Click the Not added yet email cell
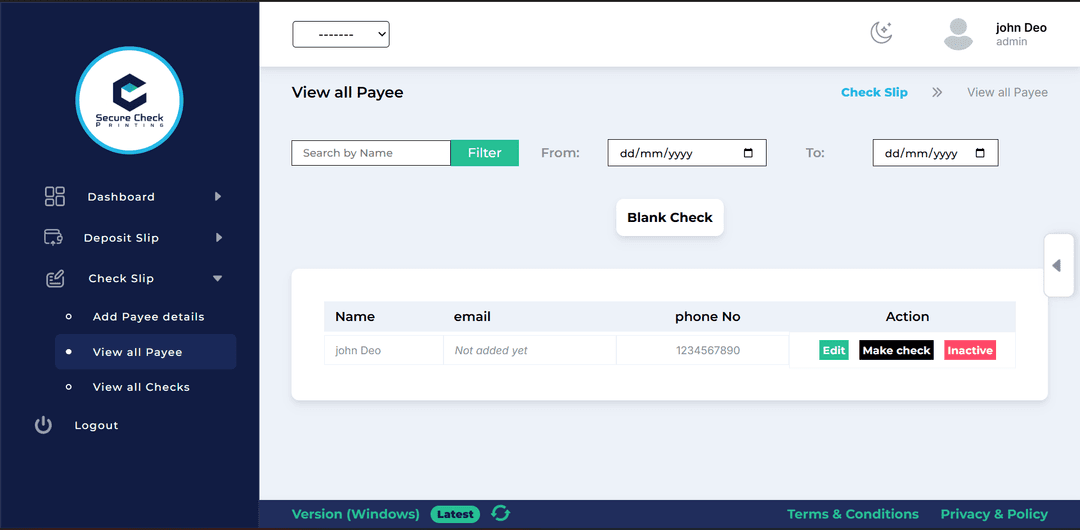The image size is (1080, 530). (530, 350)
